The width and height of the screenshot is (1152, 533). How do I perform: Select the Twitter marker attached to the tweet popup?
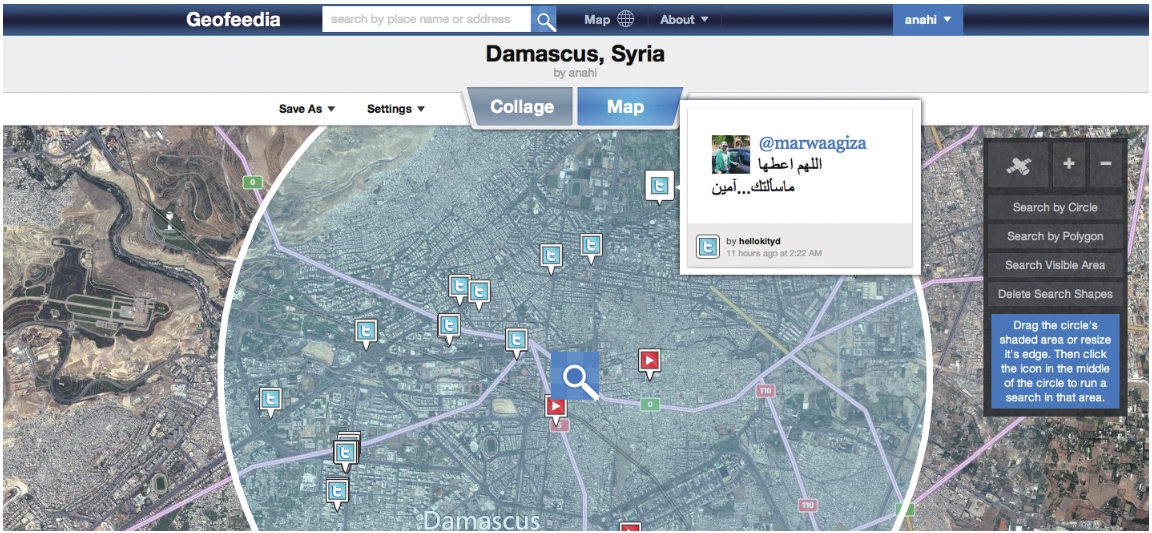(658, 186)
